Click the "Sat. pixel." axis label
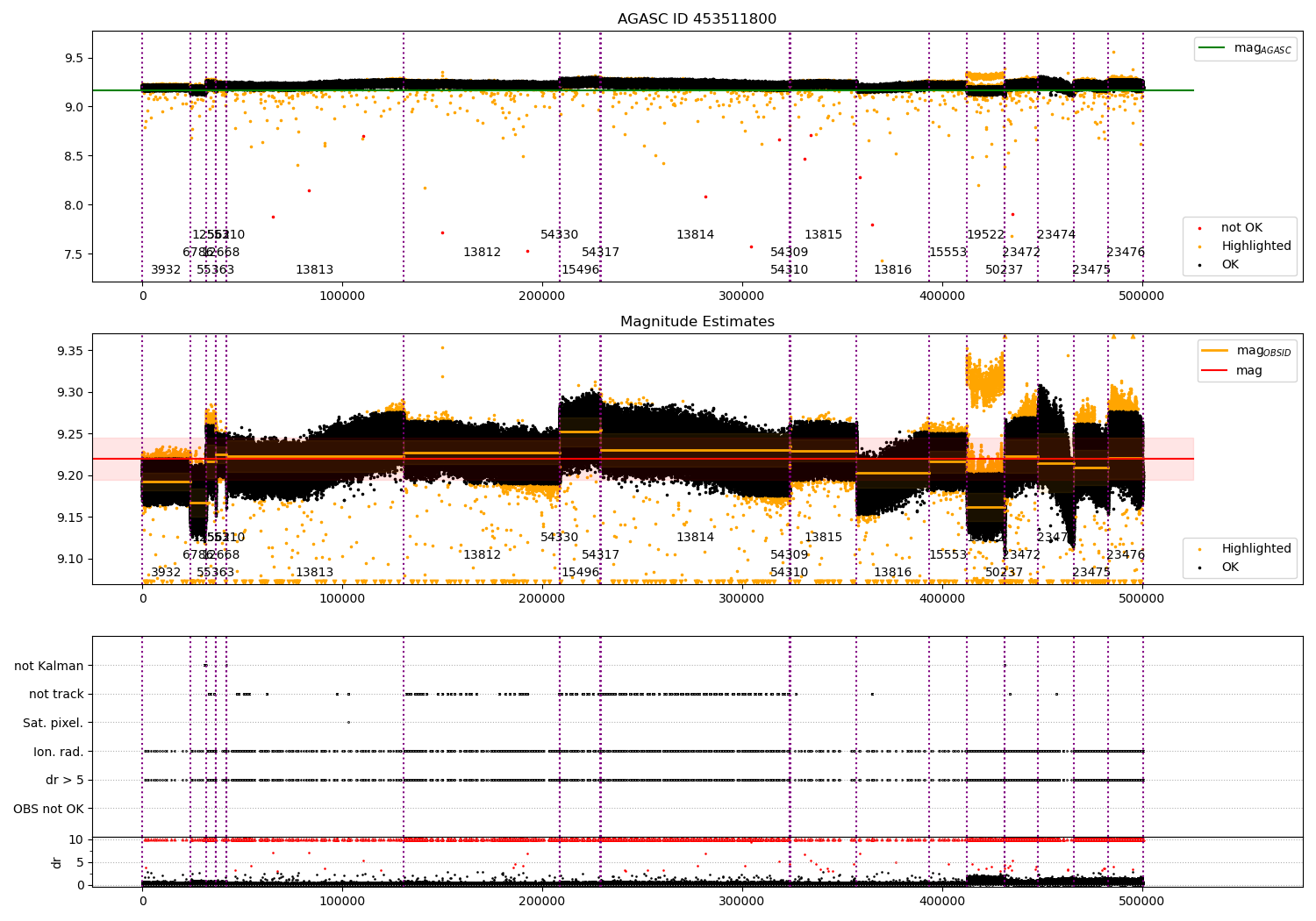Screen dimensions: 1316x921 [x=54, y=724]
